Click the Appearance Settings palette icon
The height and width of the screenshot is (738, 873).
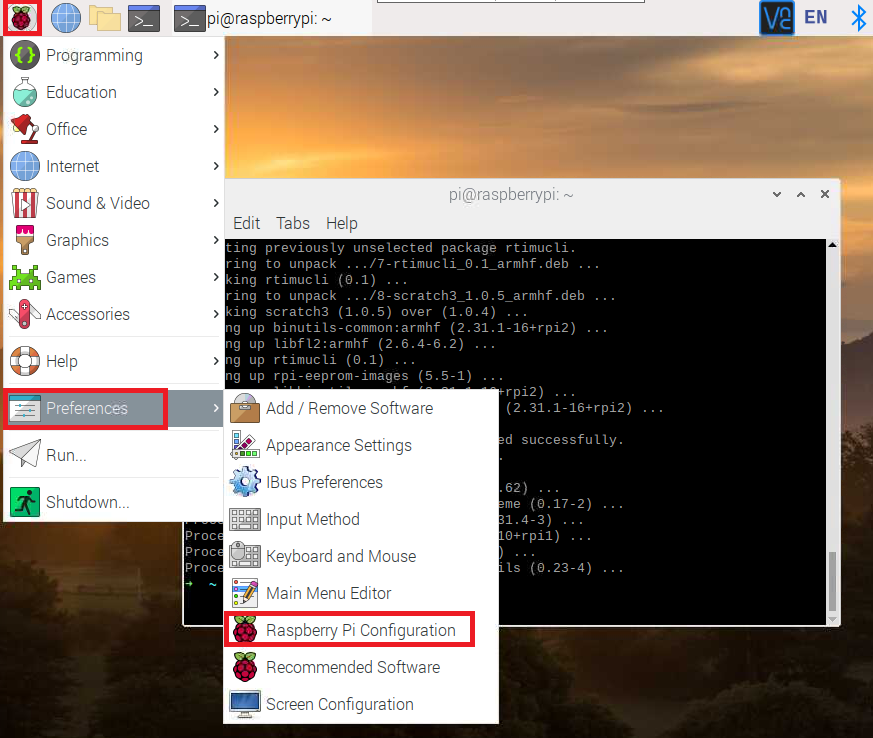245,445
